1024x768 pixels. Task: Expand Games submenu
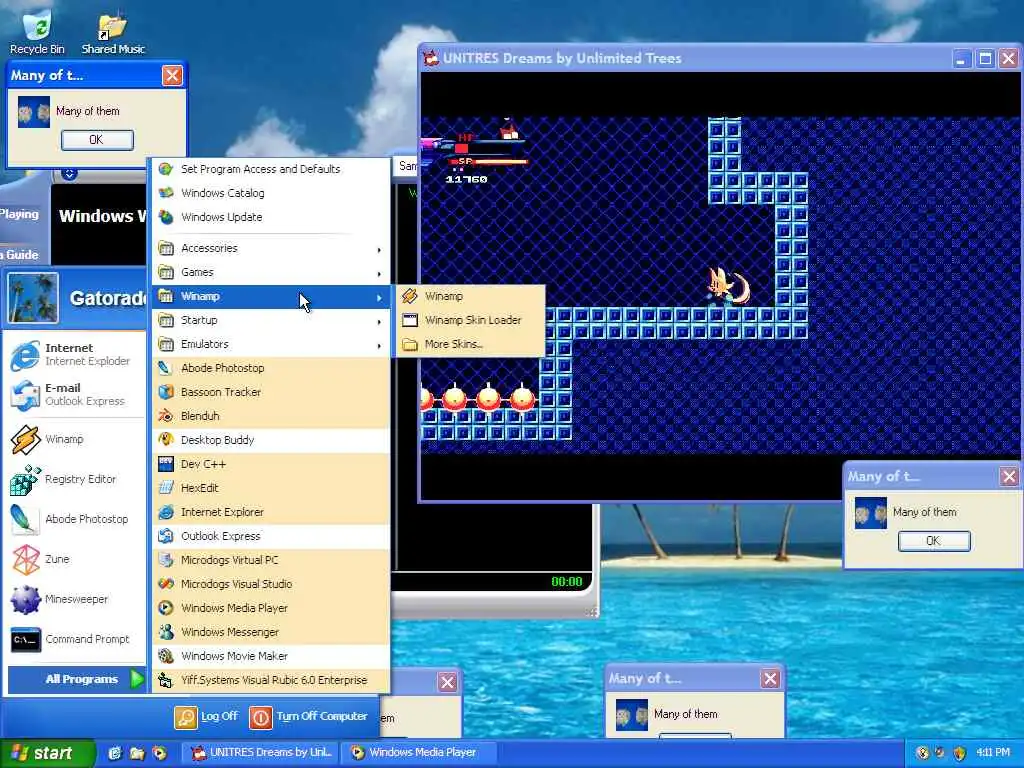point(271,272)
